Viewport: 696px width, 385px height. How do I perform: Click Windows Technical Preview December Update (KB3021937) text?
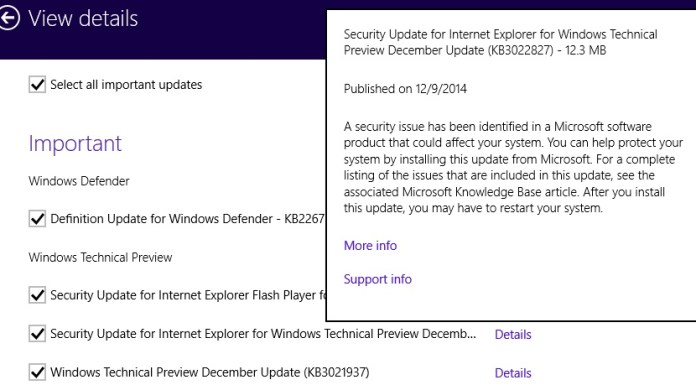pyautogui.click(x=210, y=372)
